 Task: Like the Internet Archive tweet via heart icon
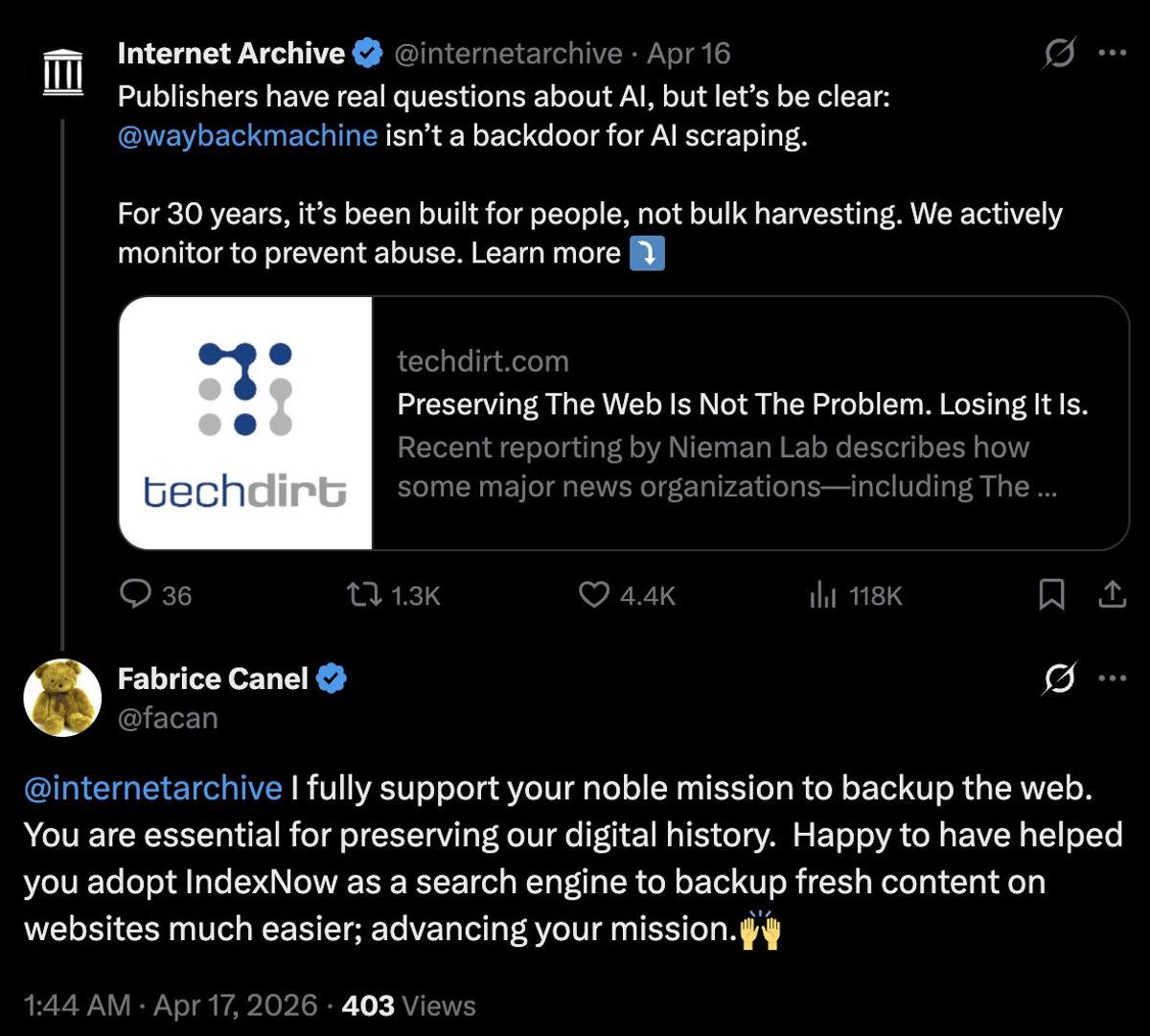coord(594,595)
